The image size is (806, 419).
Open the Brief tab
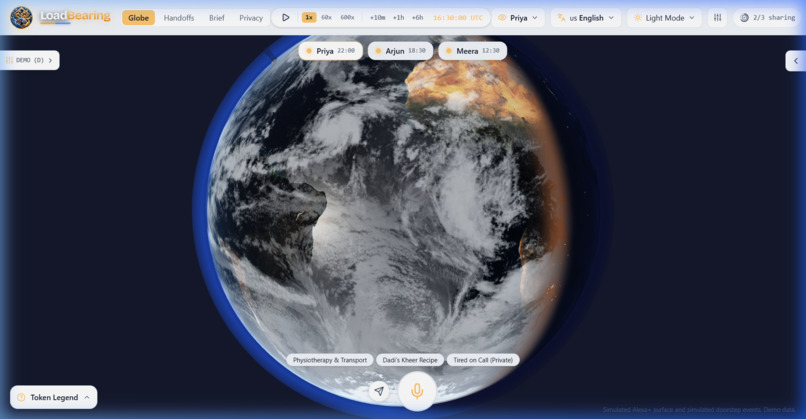[216, 17]
